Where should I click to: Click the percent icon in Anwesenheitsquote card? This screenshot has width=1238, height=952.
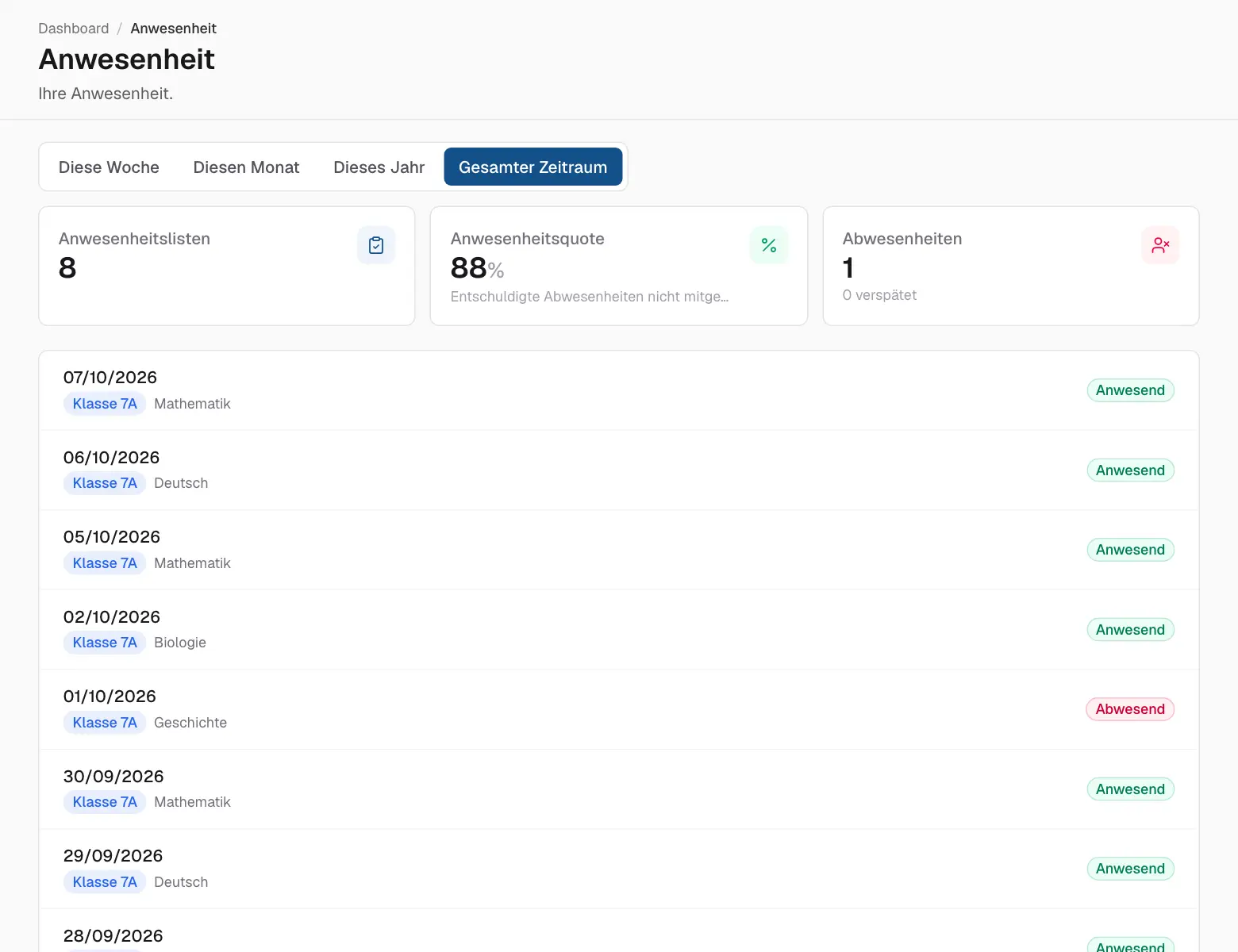tap(769, 245)
